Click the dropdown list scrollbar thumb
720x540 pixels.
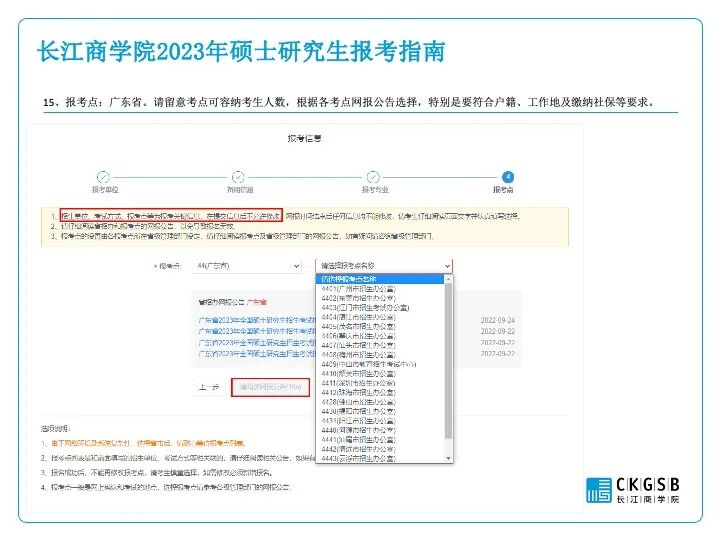449,360
